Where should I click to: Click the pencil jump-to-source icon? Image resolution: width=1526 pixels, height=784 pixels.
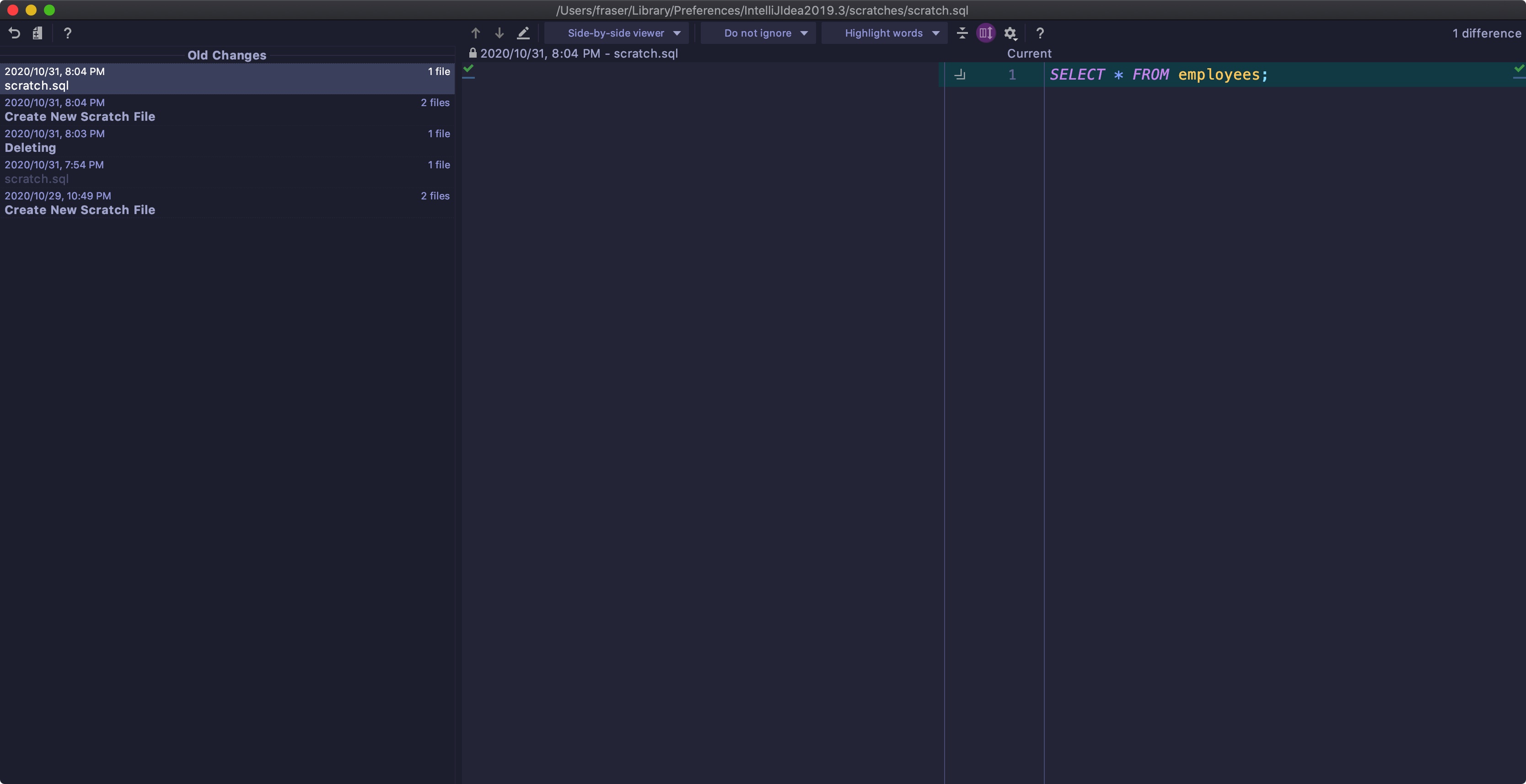click(x=523, y=33)
